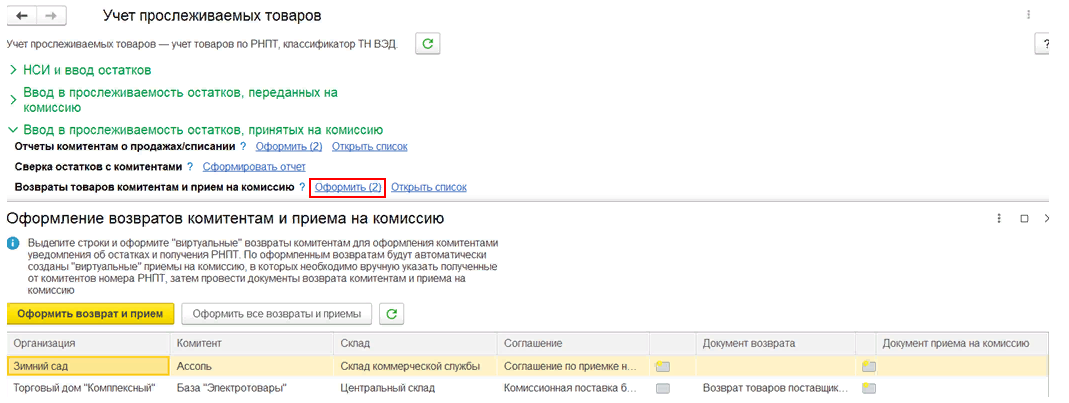The width and height of the screenshot is (1069, 403).
Task: Open the kebab menu at the top right of the page header
Action: pyautogui.click(x=1028, y=16)
